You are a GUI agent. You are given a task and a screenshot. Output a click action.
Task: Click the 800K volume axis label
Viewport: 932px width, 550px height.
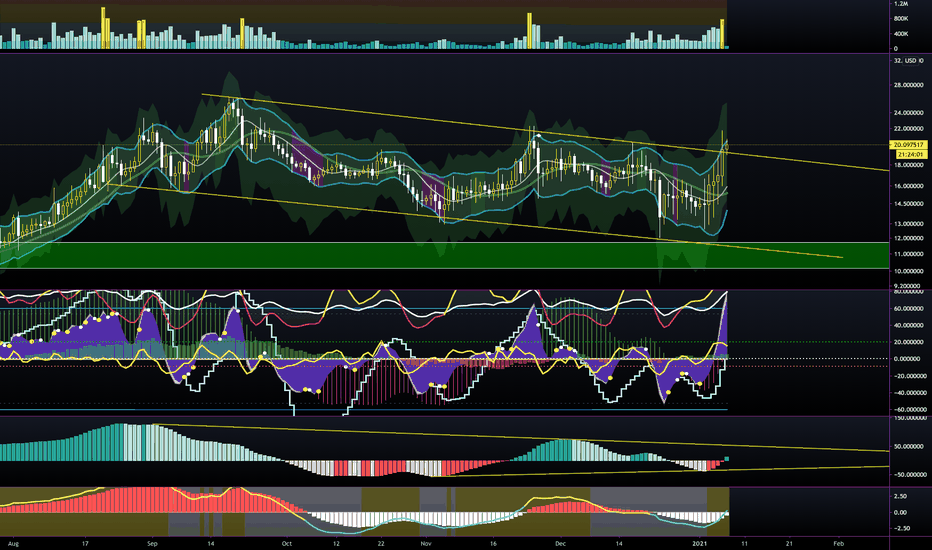(x=901, y=18)
